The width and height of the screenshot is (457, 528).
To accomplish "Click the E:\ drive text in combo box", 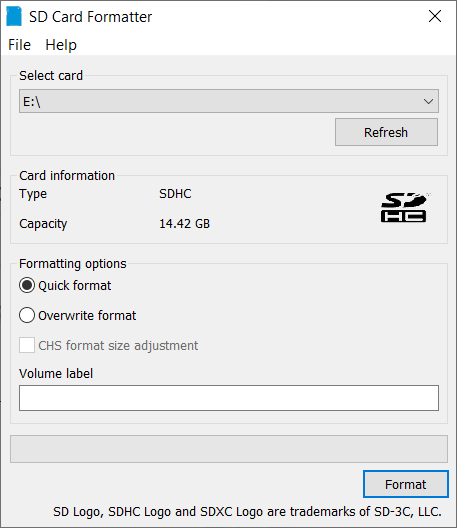I will pos(32,101).
